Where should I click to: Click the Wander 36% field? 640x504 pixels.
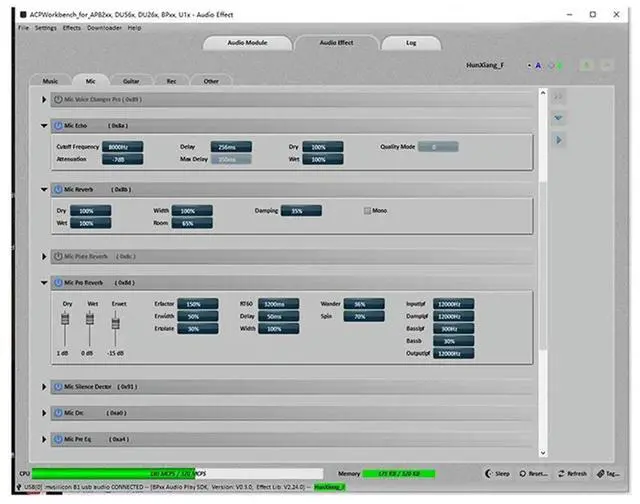click(364, 304)
